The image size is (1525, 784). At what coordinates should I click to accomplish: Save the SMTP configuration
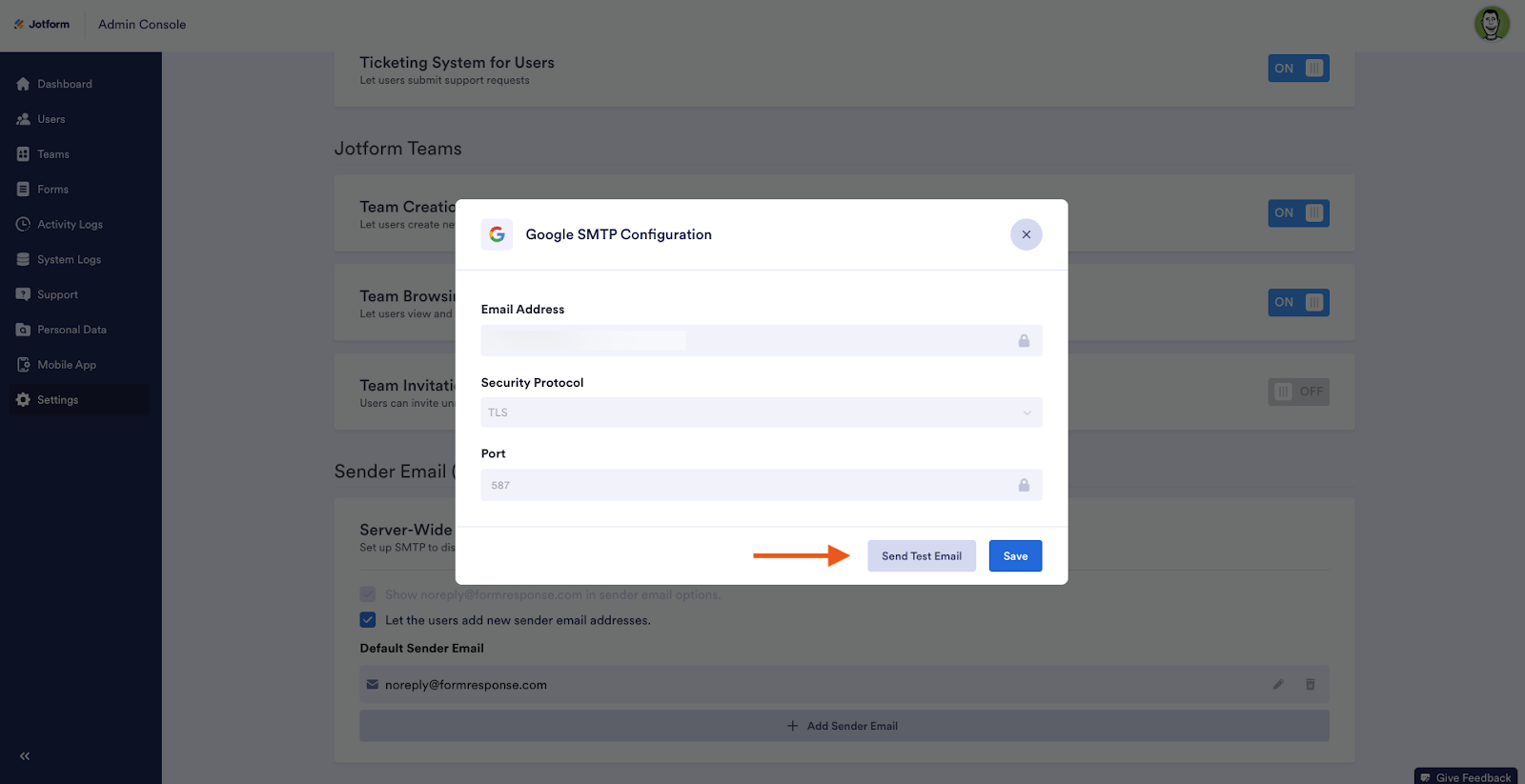(x=1015, y=556)
